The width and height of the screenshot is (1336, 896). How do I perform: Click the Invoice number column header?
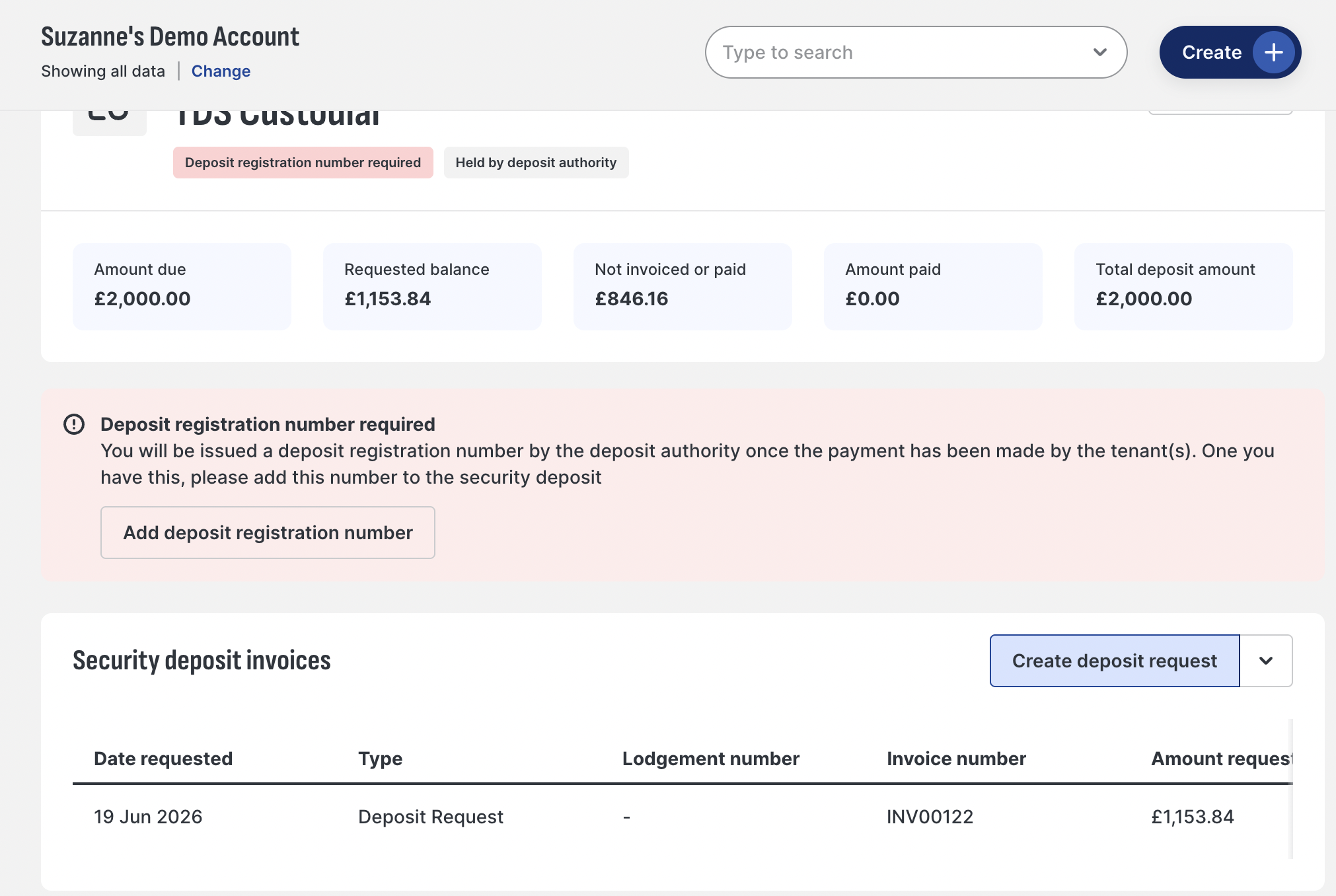click(956, 759)
